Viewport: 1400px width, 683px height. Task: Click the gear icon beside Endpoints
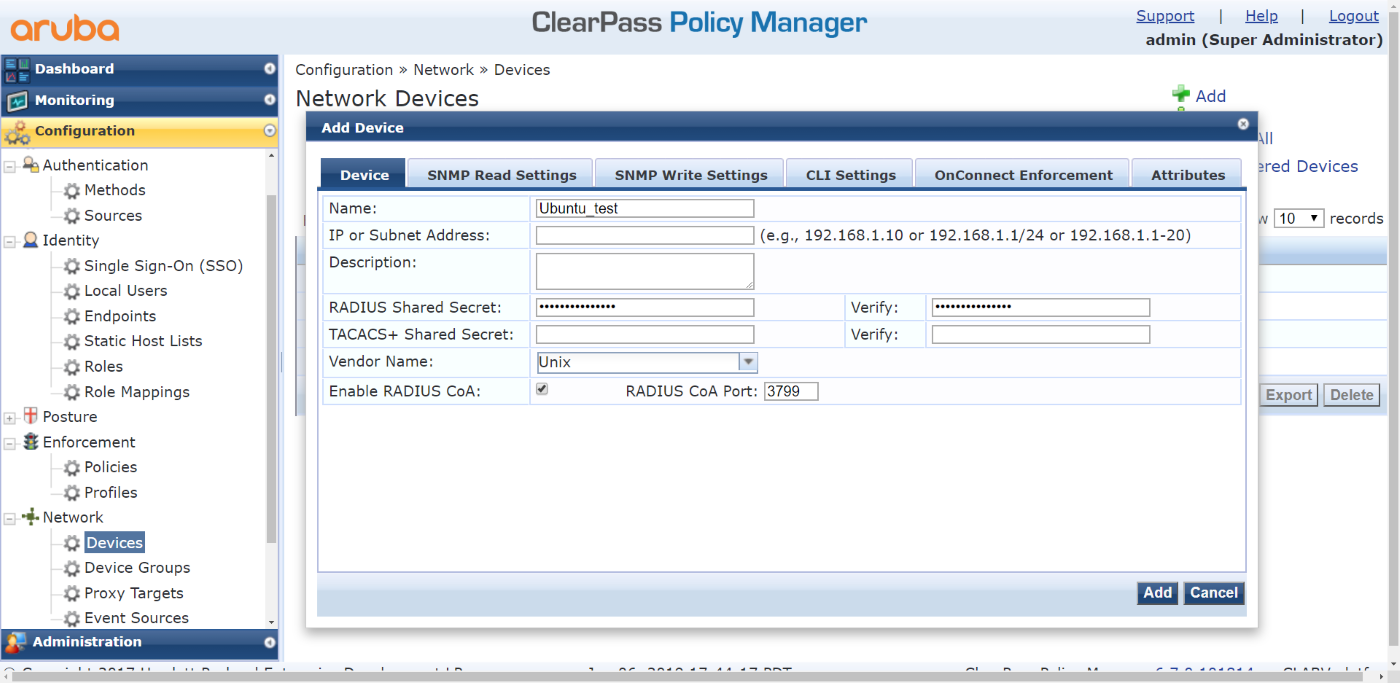point(72,316)
